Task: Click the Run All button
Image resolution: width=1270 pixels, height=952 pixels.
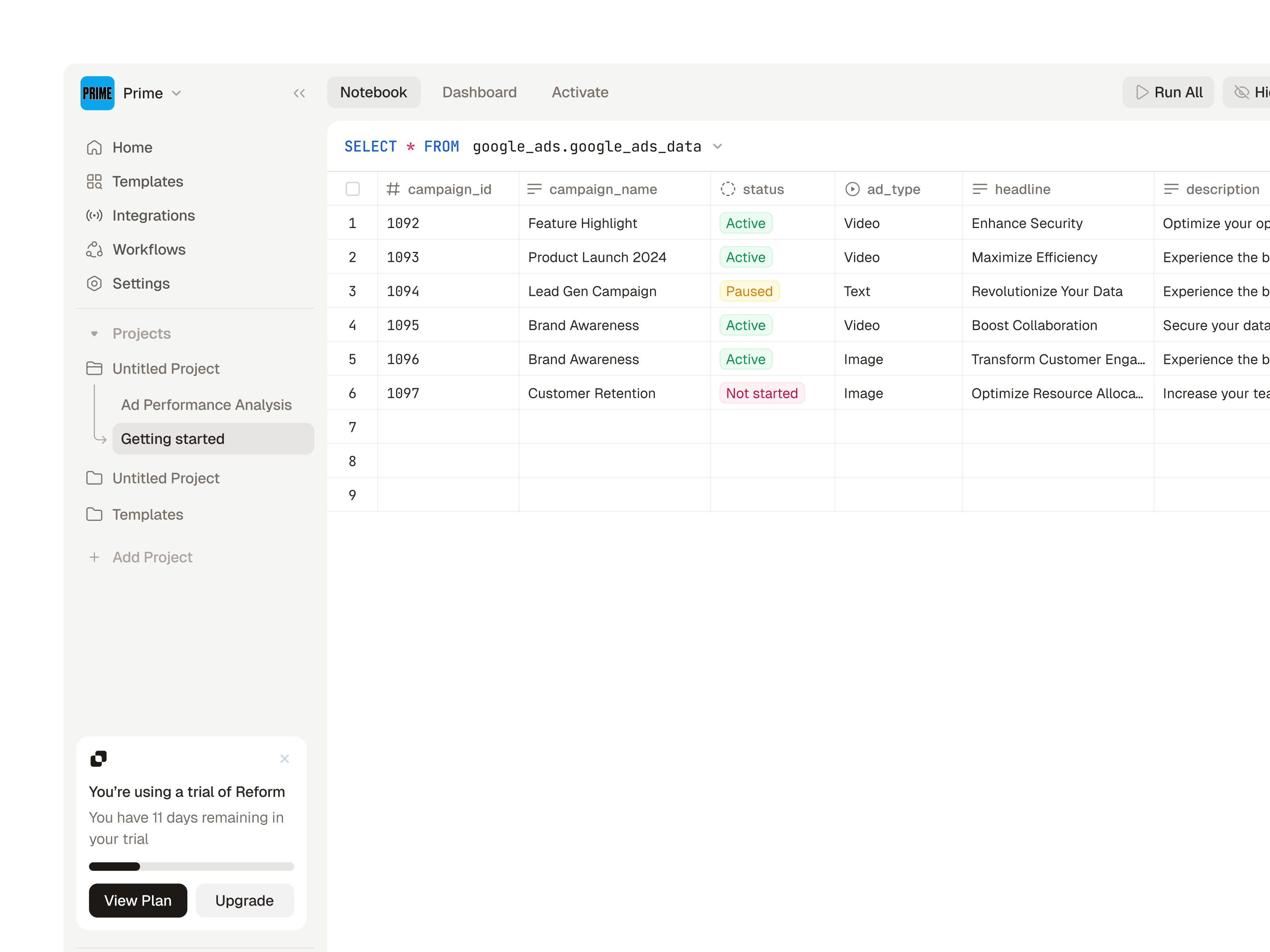Action: coord(1168,92)
